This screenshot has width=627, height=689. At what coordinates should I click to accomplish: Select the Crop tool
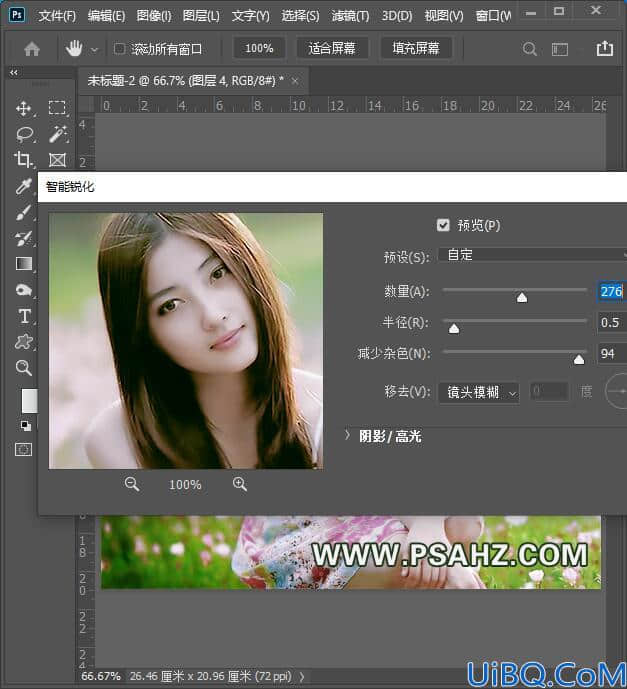pos(23,160)
